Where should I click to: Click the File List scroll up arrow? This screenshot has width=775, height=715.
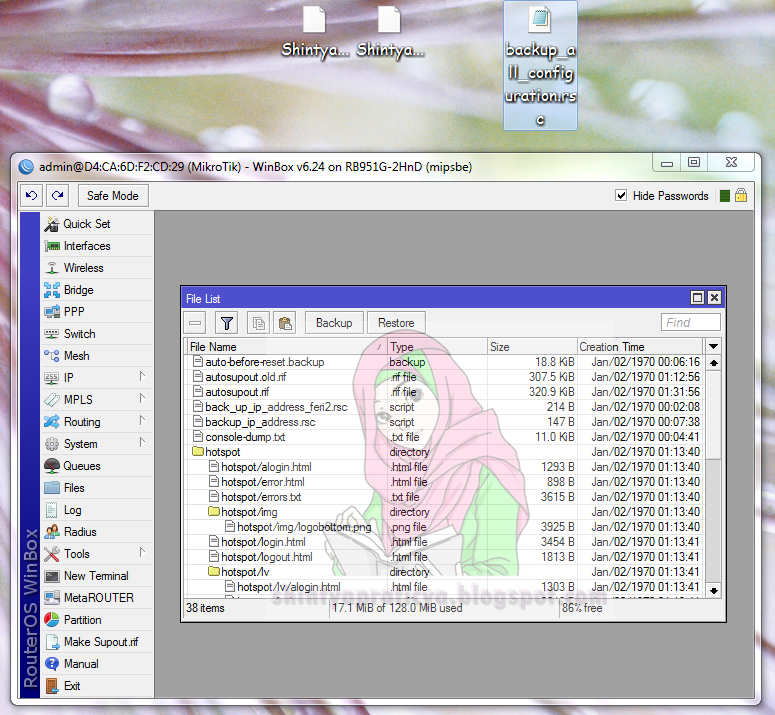pyautogui.click(x=713, y=363)
